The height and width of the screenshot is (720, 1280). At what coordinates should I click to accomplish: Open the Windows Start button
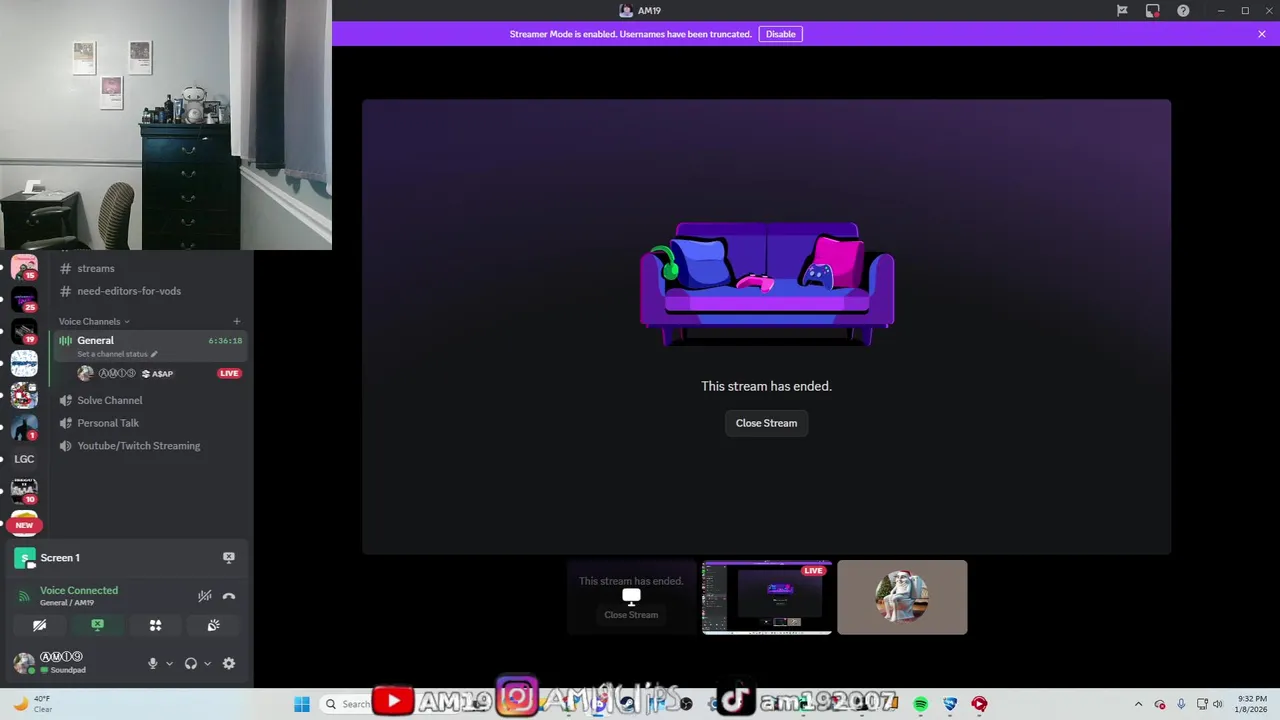click(301, 704)
